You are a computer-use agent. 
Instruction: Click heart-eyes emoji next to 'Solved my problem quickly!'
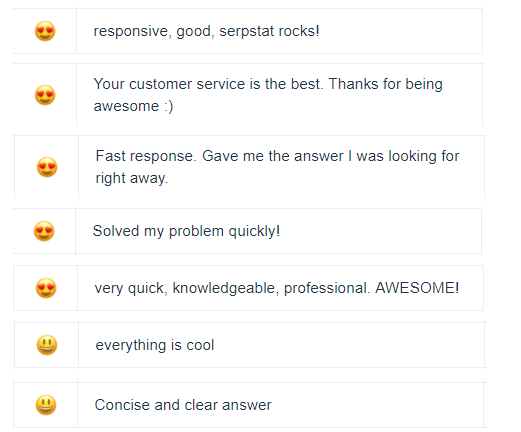44,231
